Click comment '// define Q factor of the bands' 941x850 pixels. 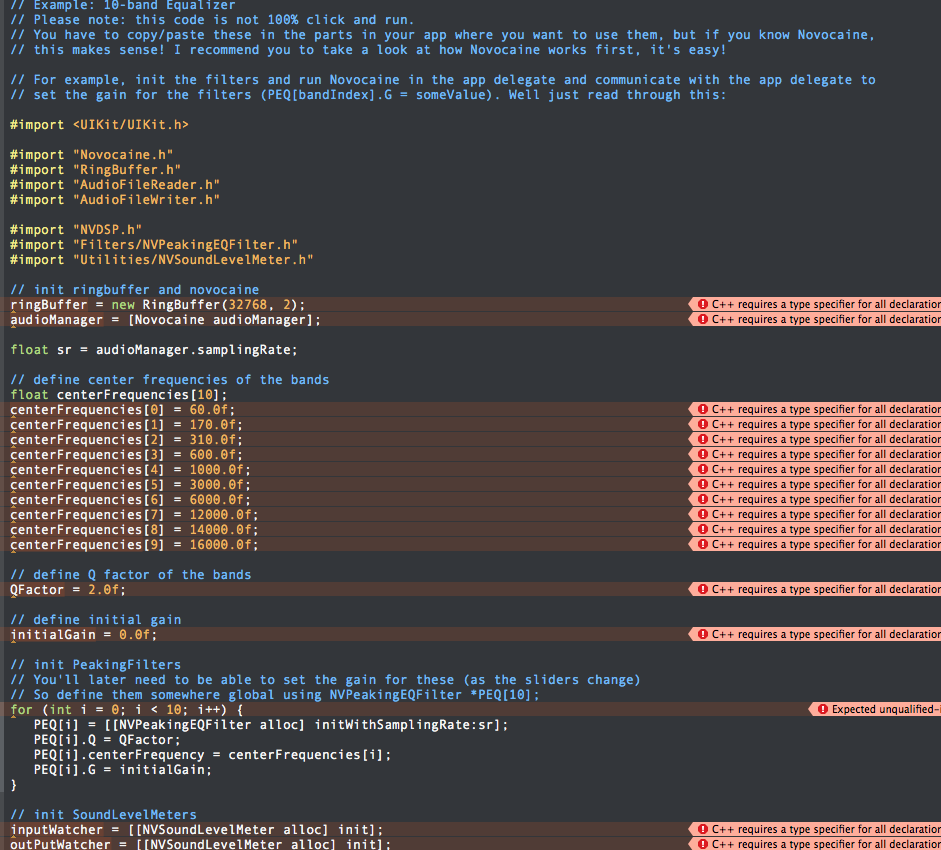coord(131,575)
